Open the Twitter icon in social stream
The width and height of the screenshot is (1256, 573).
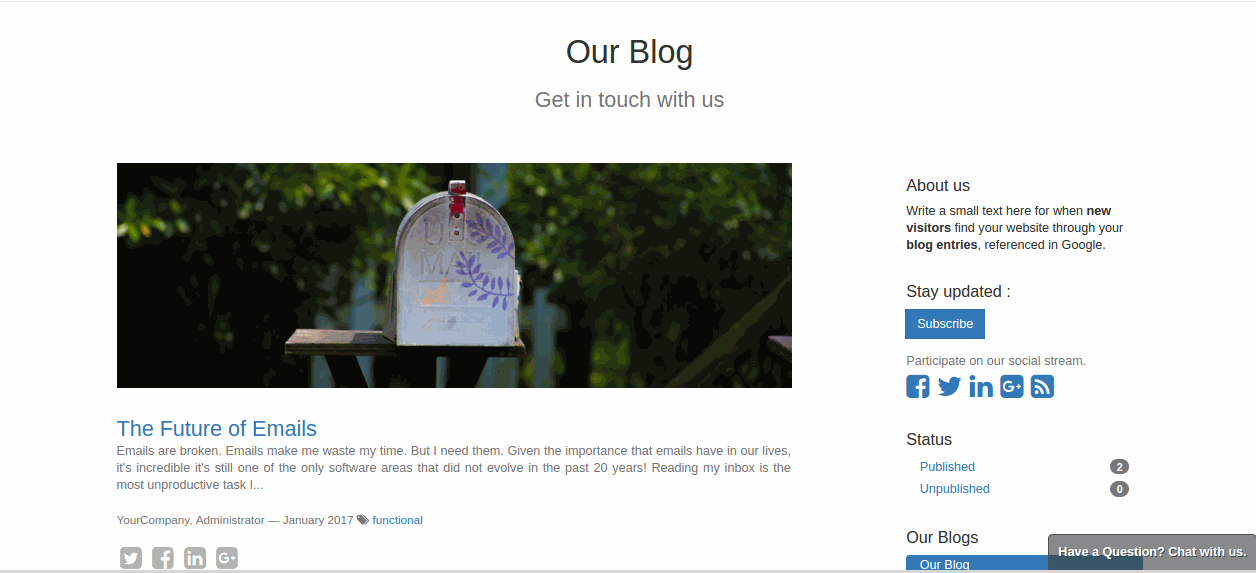(949, 387)
